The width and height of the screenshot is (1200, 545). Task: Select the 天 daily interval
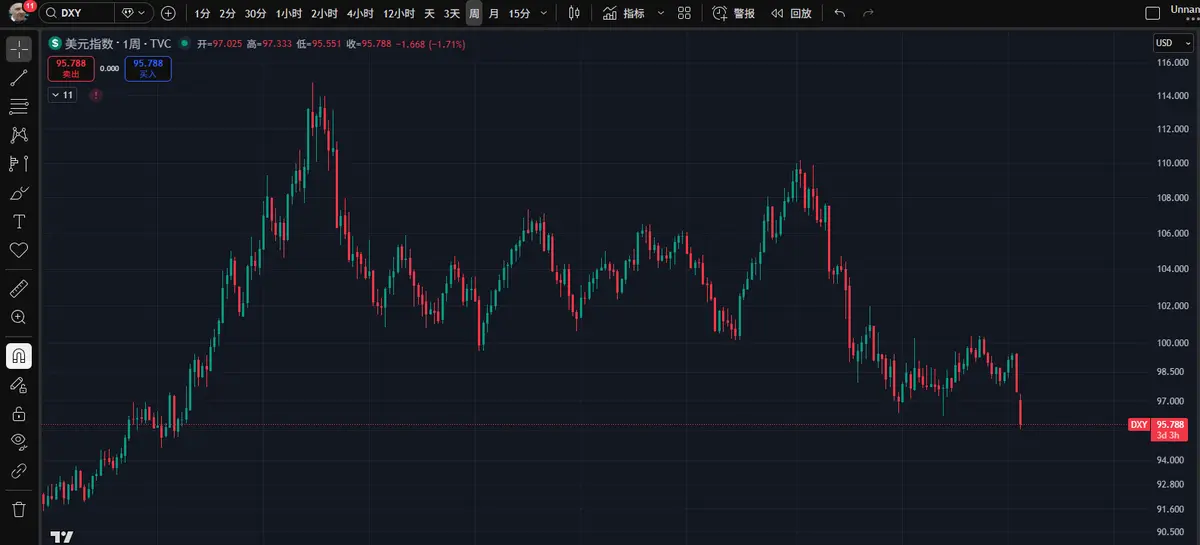[429, 13]
